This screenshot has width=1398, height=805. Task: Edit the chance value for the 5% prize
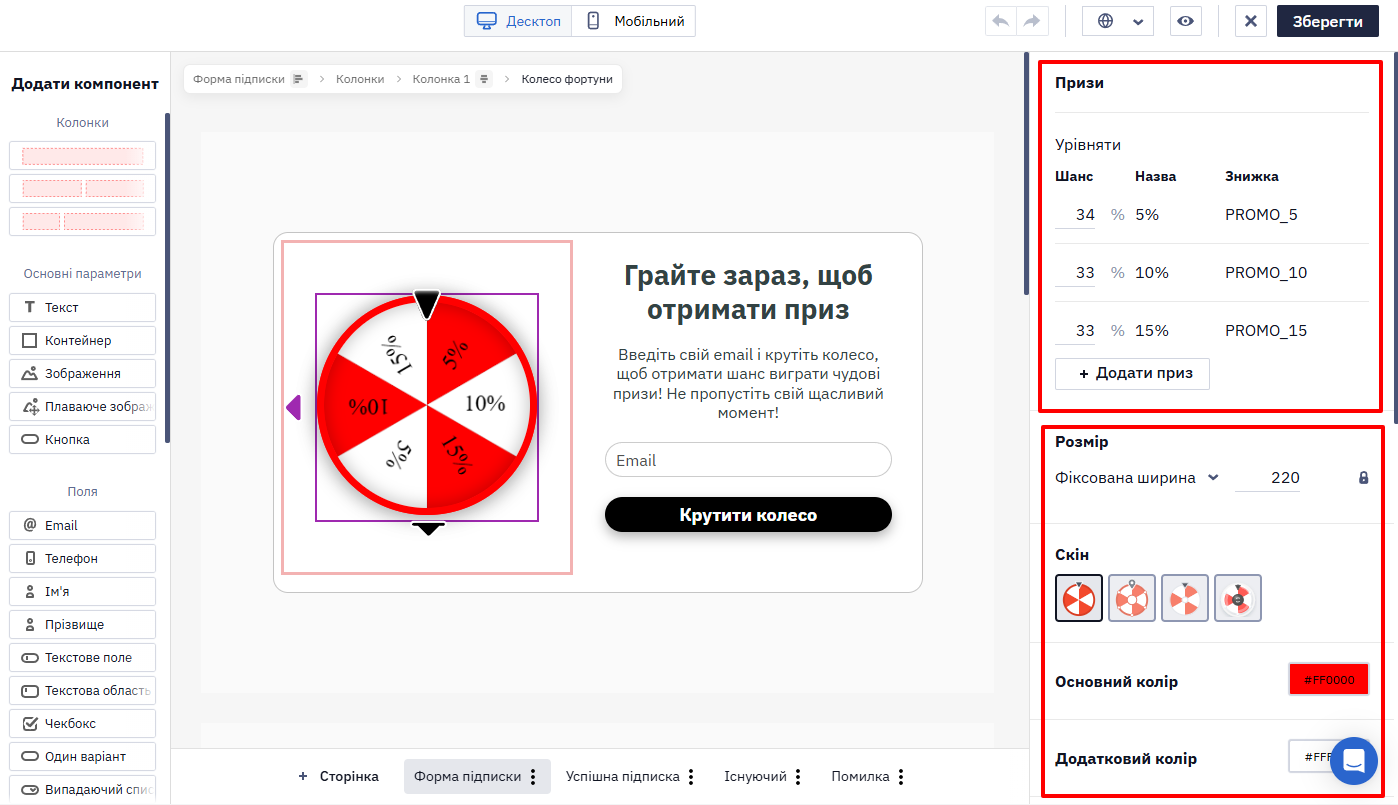click(x=1076, y=215)
